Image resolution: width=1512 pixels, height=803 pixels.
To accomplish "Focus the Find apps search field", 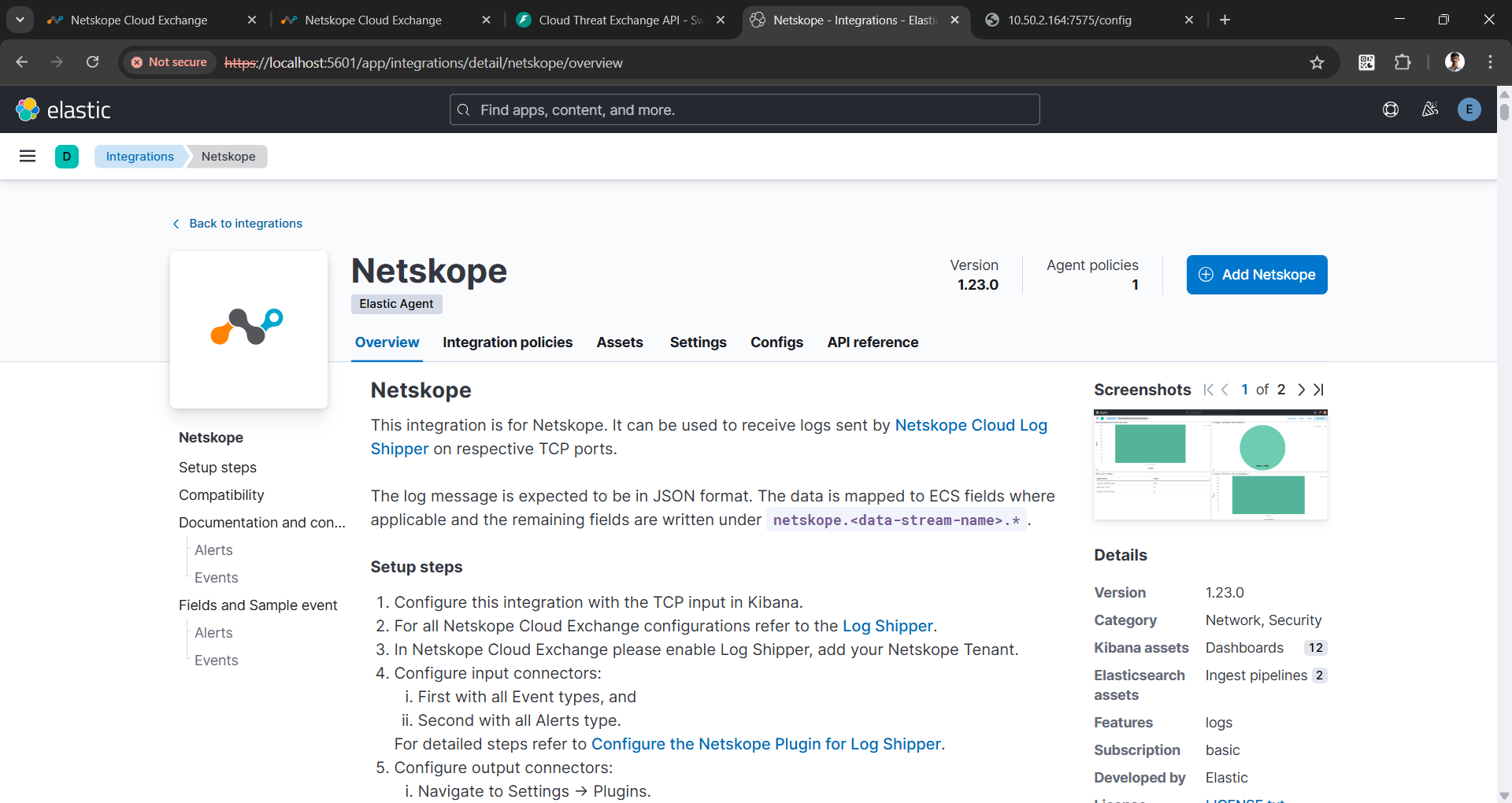I will tap(744, 109).
